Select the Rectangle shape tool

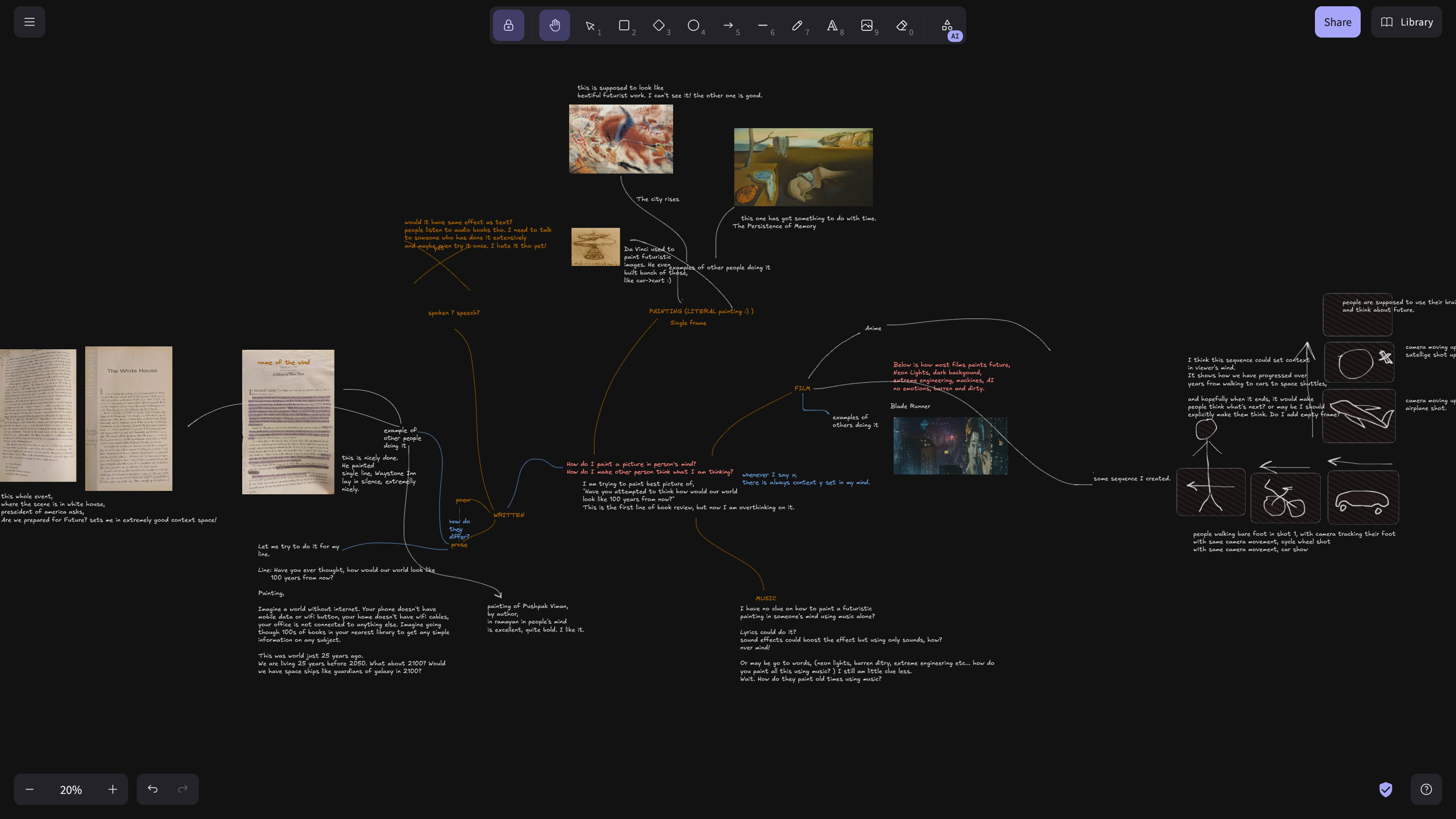point(624,26)
